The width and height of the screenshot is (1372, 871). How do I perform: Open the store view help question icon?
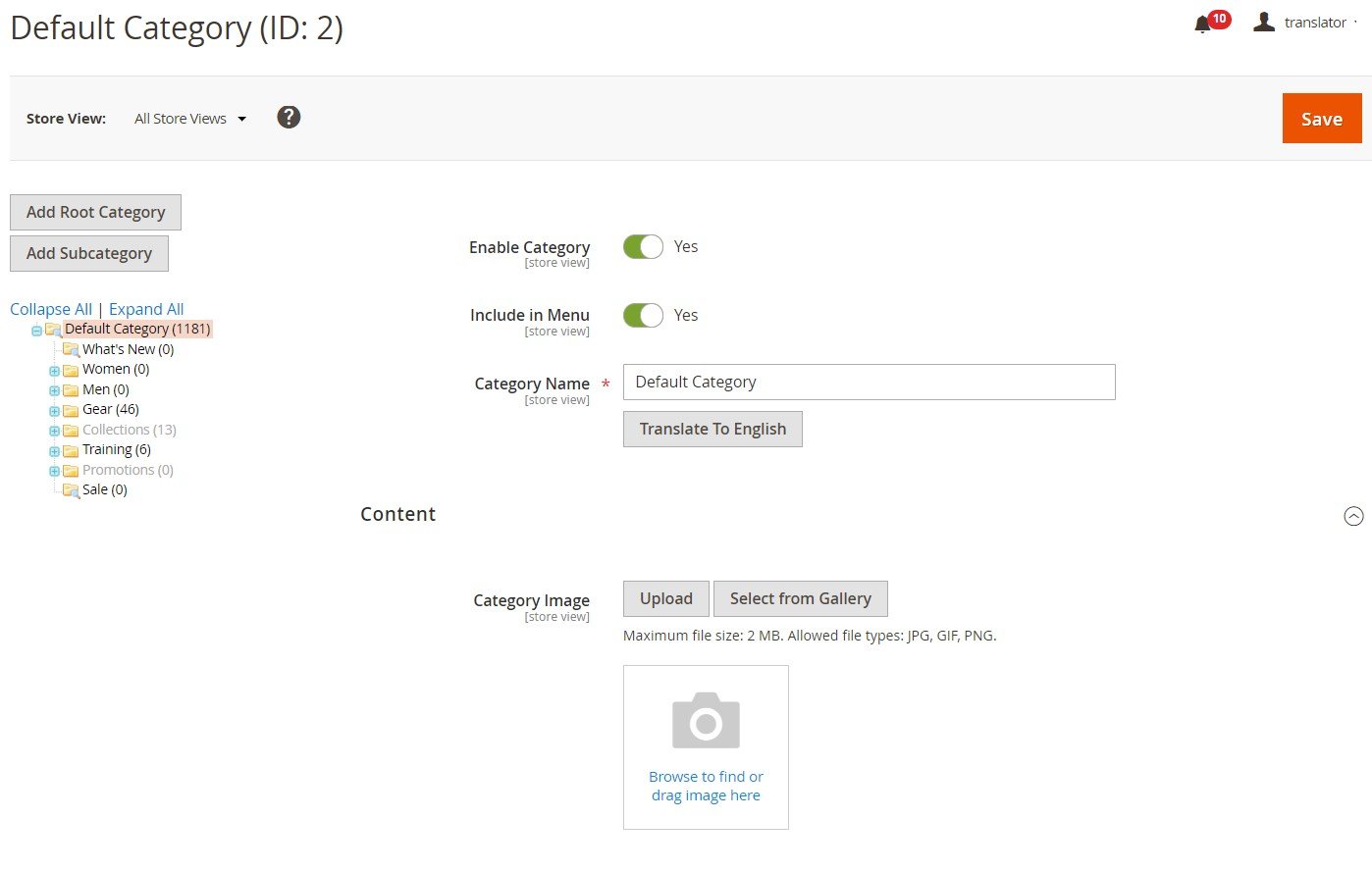pyautogui.click(x=289, y=118)
